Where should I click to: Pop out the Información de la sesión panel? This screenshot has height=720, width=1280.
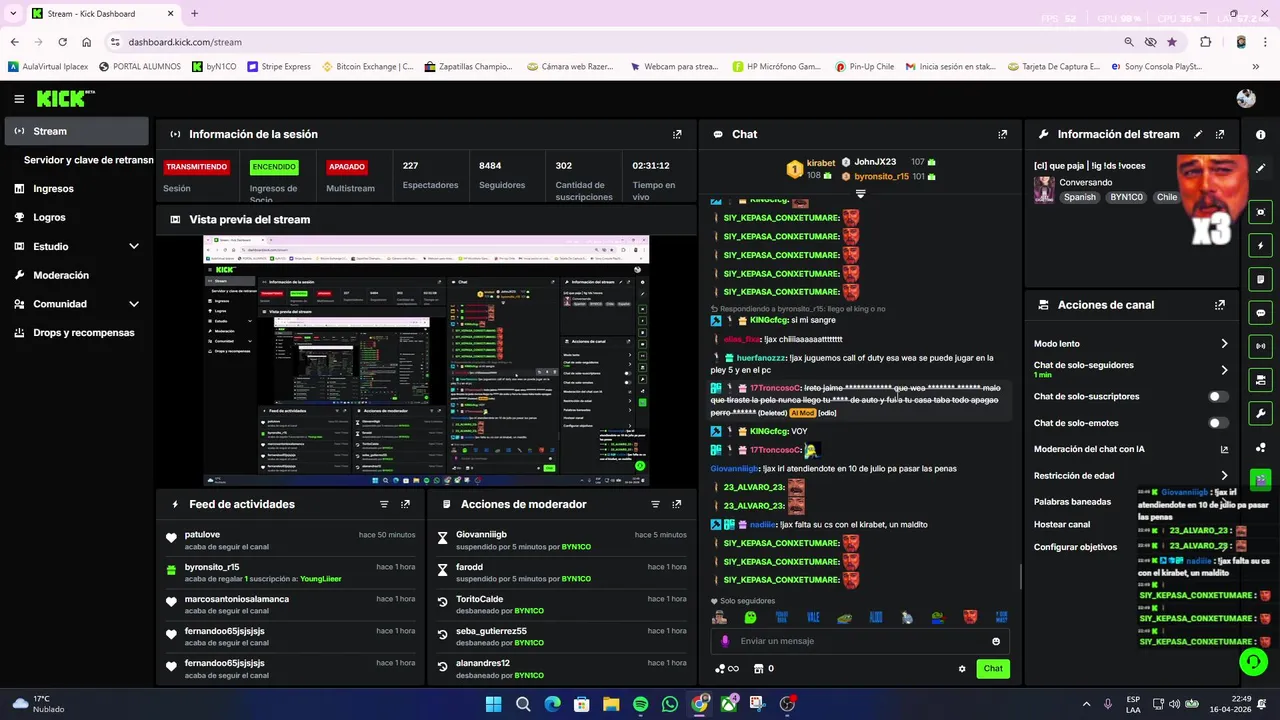click(x=677, y=134)
